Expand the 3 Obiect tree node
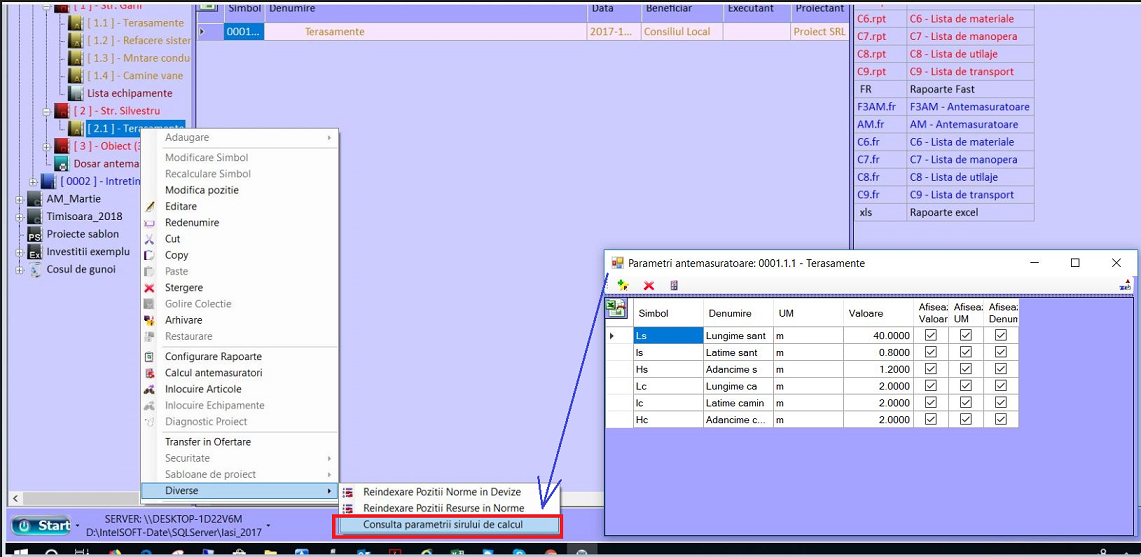Viewport: 1141px width, 557px height. [x=47, y=146]
